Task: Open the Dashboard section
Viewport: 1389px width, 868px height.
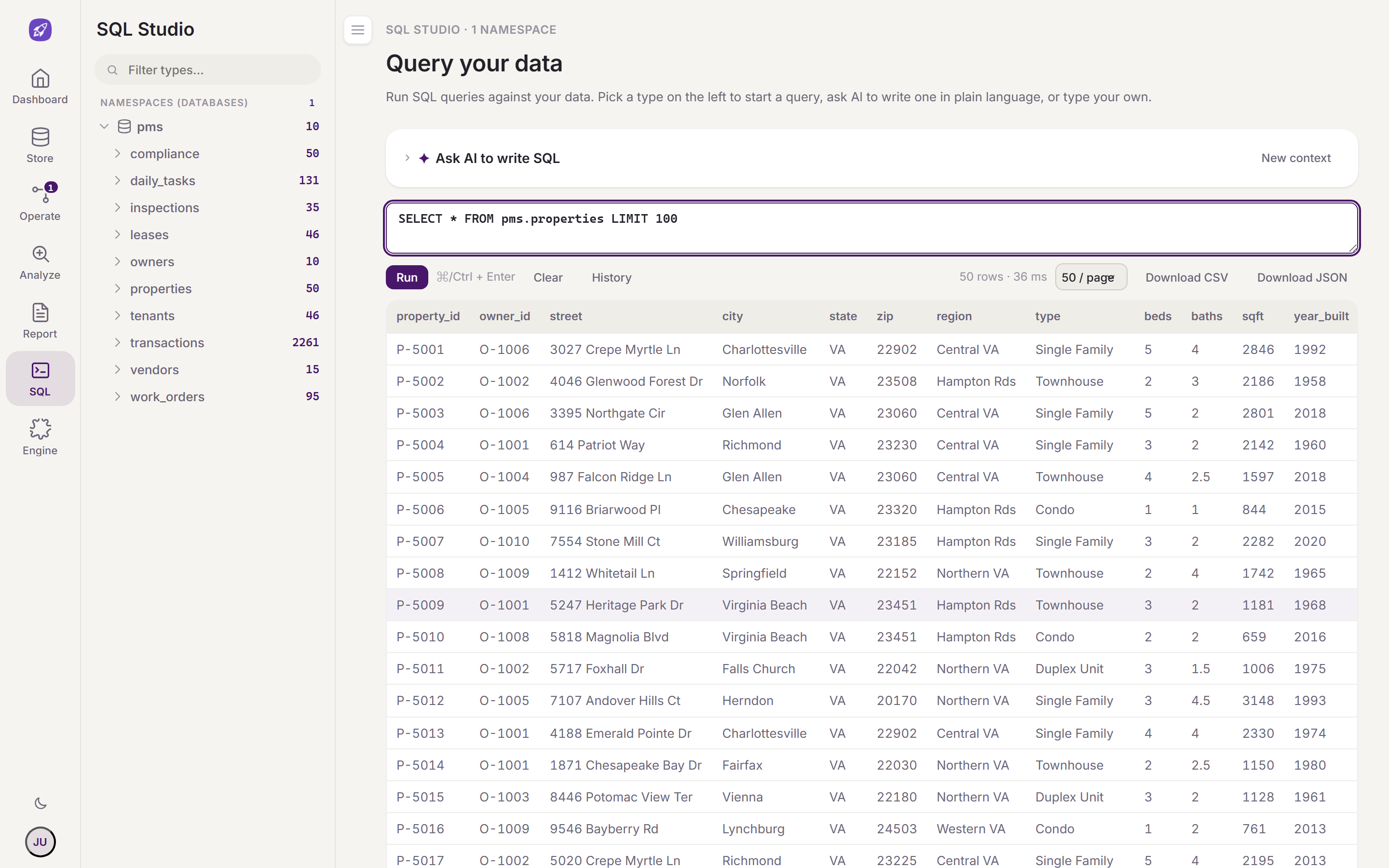Action: tap(40, 86)
